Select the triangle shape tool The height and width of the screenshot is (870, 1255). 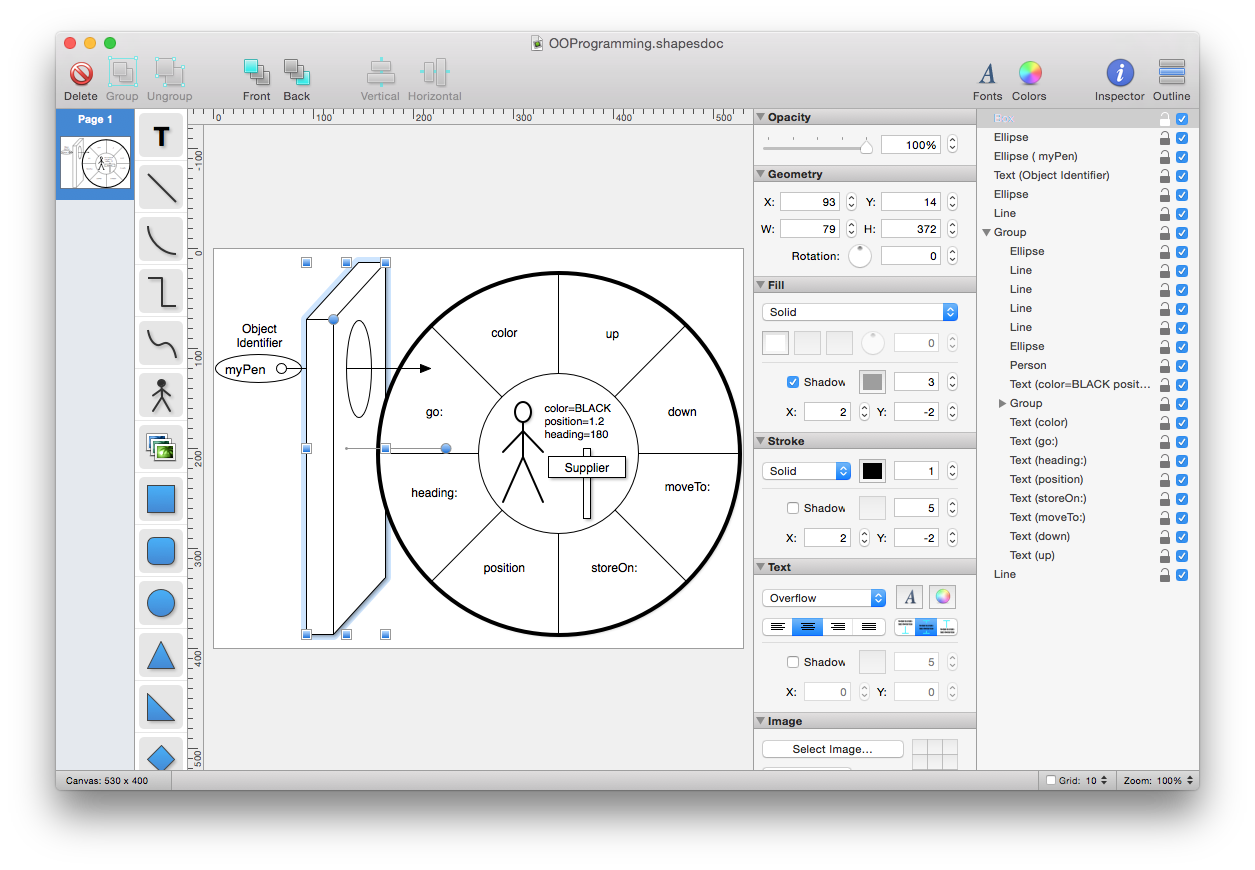[x=160, y=655]
